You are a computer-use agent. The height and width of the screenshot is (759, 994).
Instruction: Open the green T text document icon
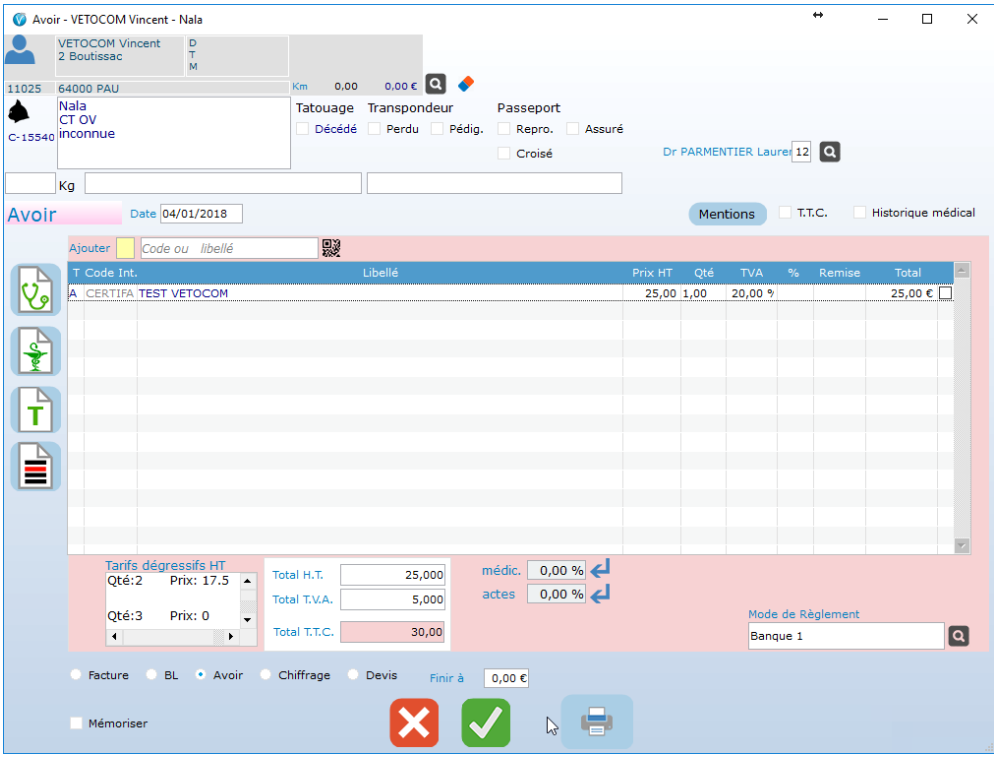coord(36,410)
